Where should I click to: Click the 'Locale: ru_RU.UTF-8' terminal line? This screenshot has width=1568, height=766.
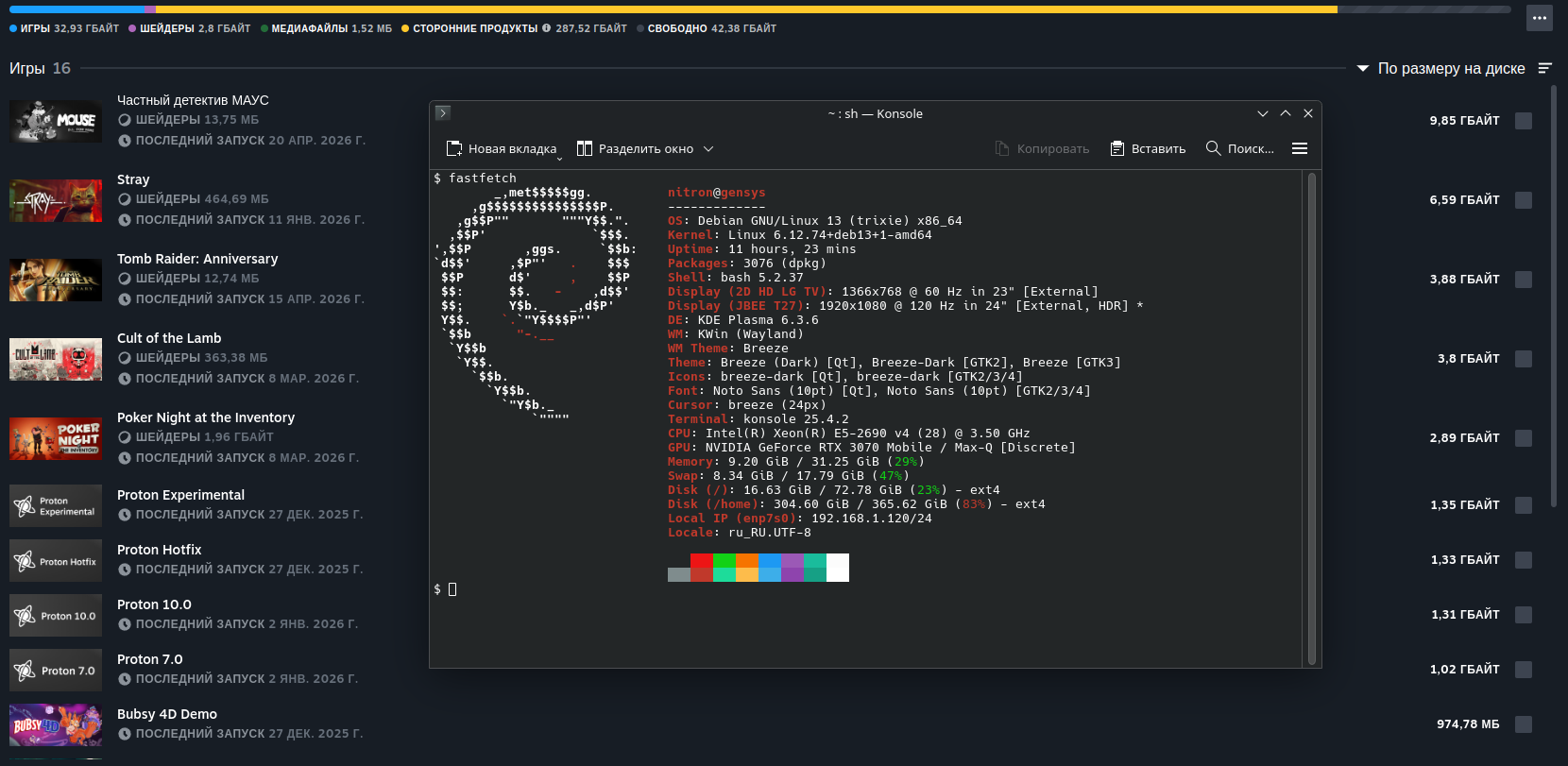[x=740, y=533]
